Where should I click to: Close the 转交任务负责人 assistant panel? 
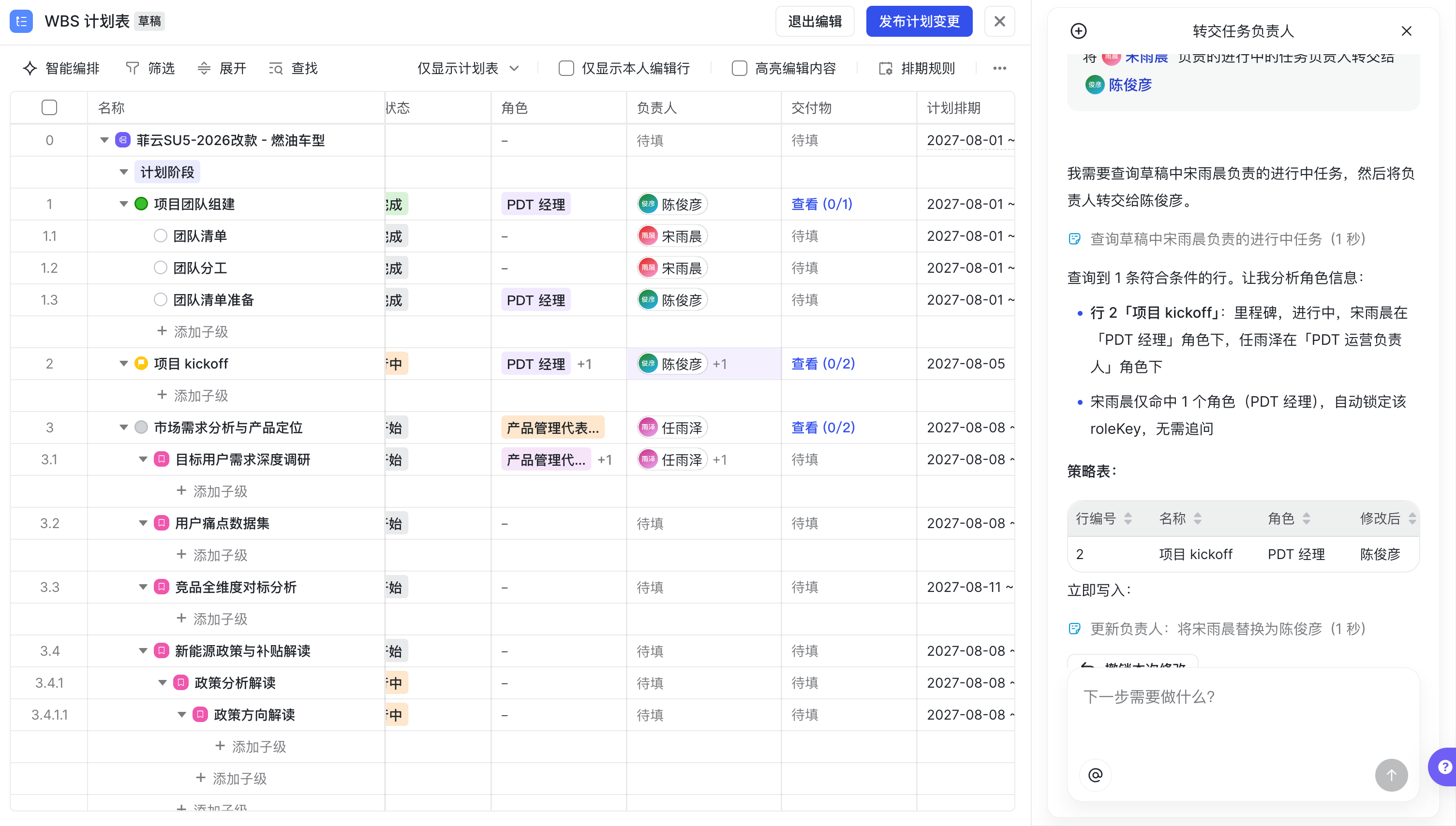(x=1407, y=31)
